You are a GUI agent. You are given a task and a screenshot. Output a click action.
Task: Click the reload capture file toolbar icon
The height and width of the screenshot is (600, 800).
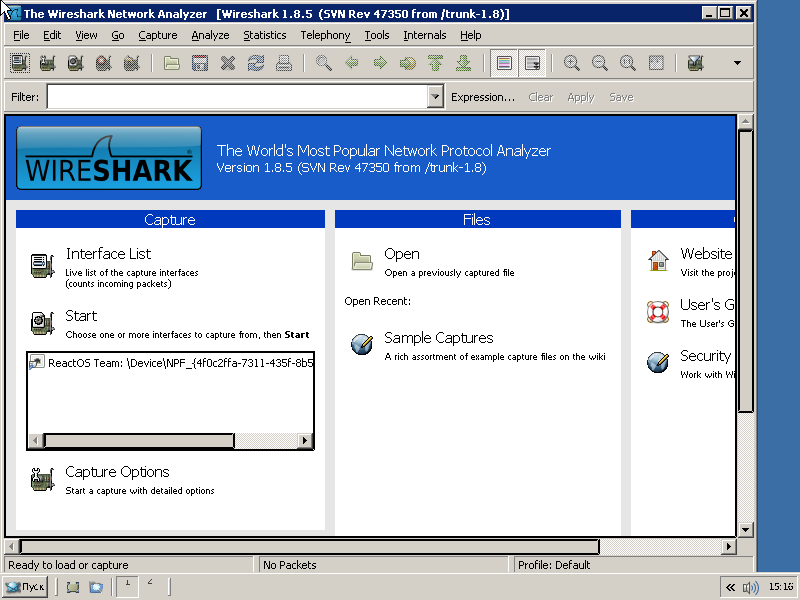[256, 63]
